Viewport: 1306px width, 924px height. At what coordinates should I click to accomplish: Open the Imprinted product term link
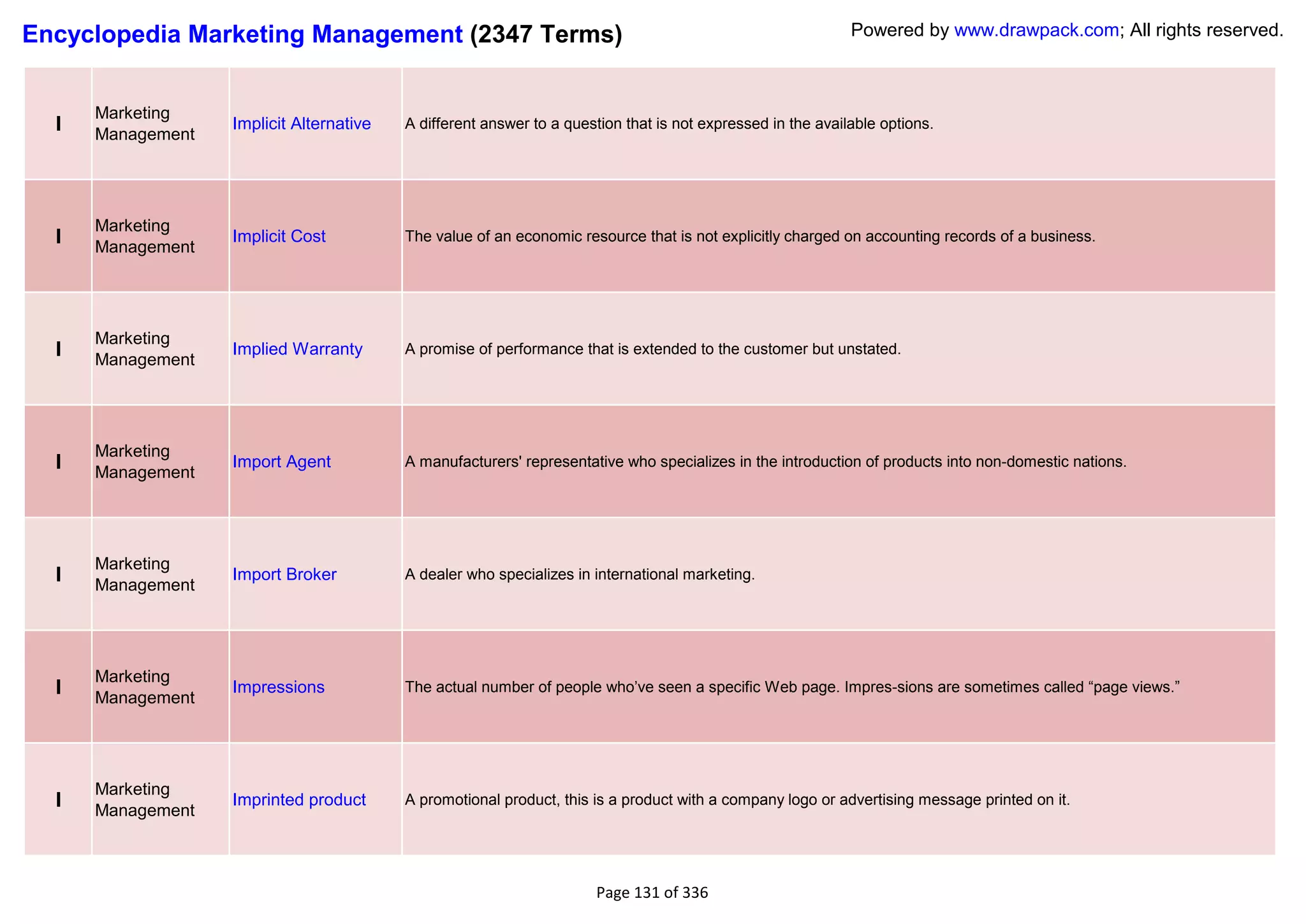tap(299, 800)
